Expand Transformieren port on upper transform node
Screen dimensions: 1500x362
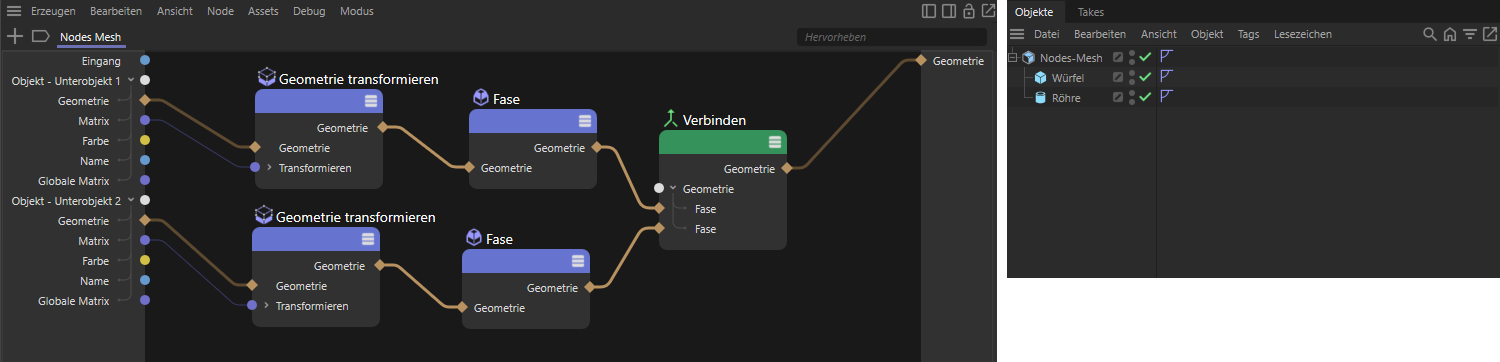coord(269,168)
